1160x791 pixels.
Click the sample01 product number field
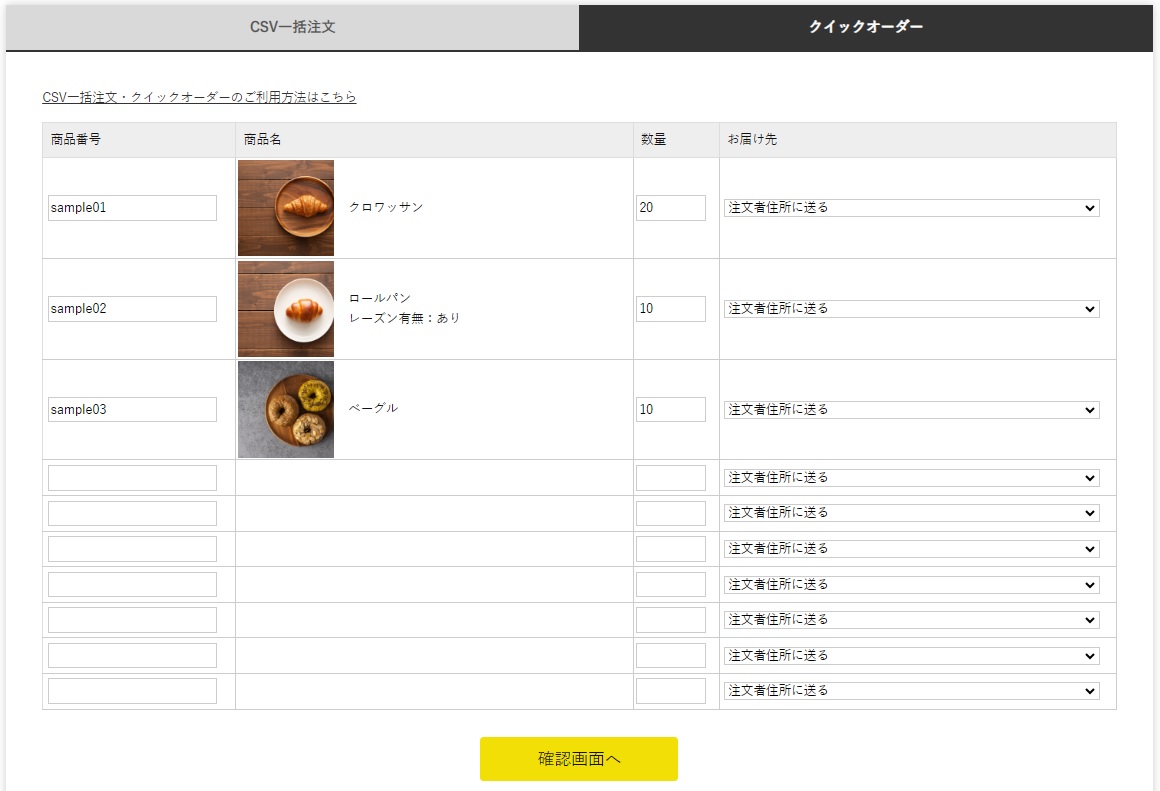click(132, 208)
